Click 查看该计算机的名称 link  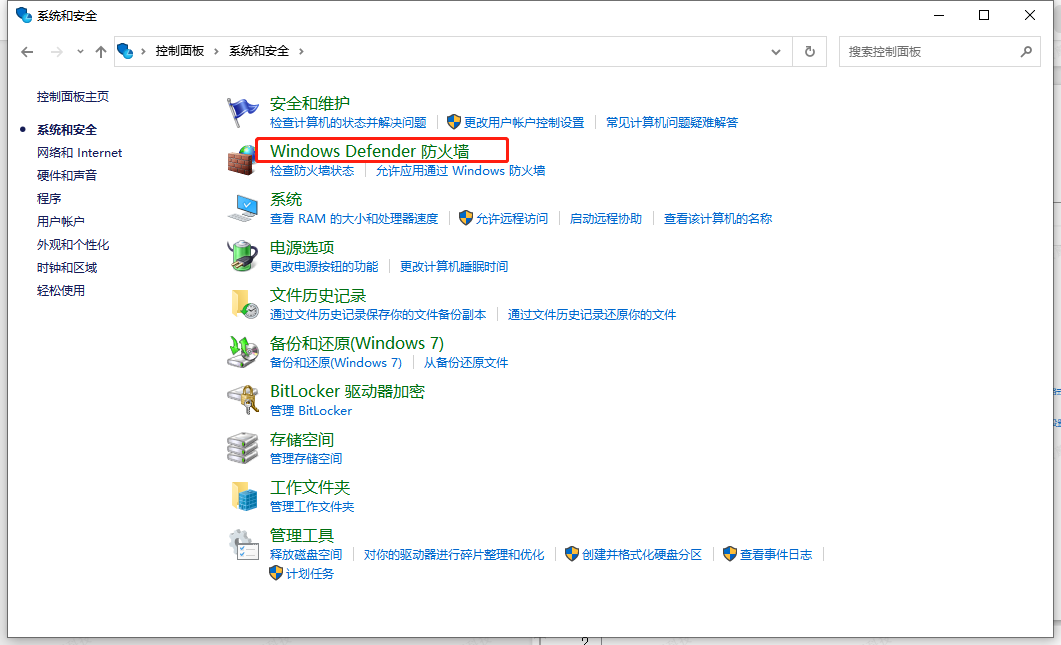pyautogui.click(x=718, y=219)
